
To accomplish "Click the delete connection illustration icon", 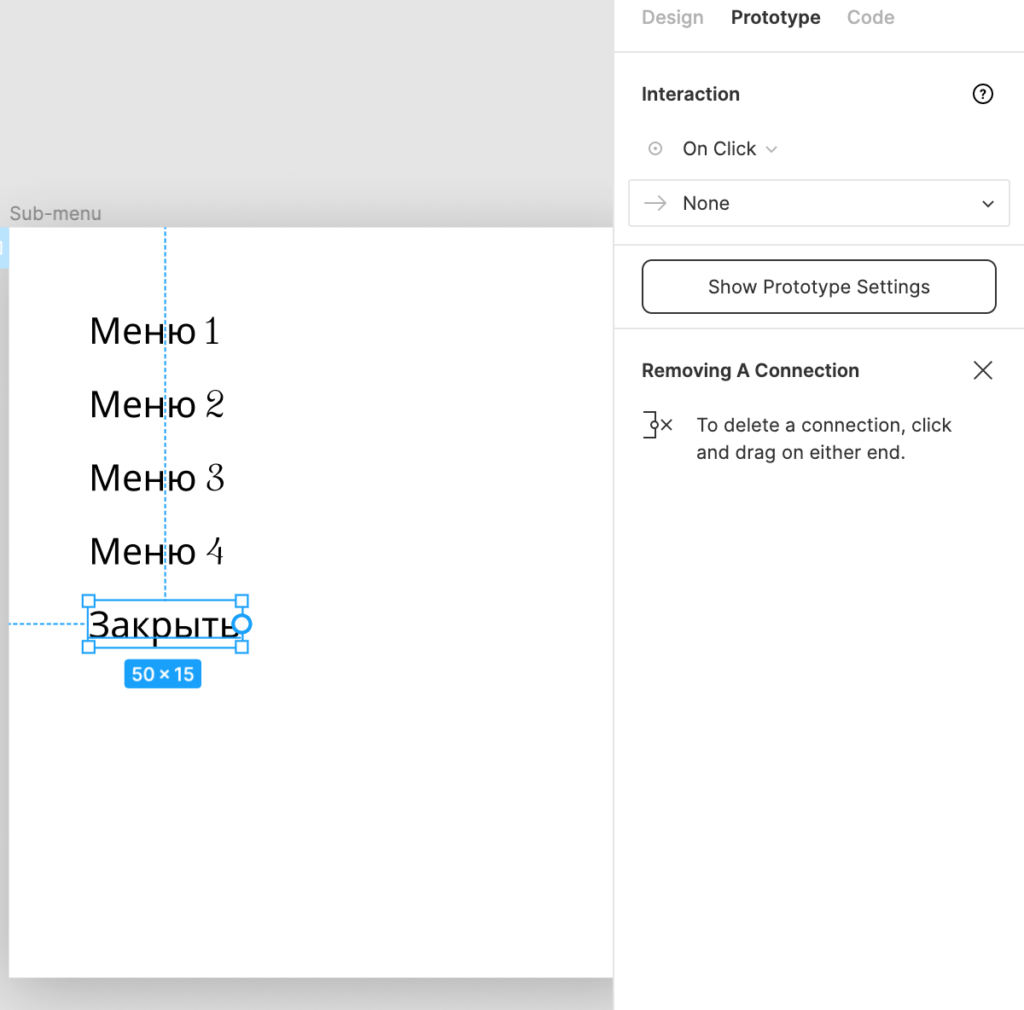I will pyautogui.click(x=657, y=425).
